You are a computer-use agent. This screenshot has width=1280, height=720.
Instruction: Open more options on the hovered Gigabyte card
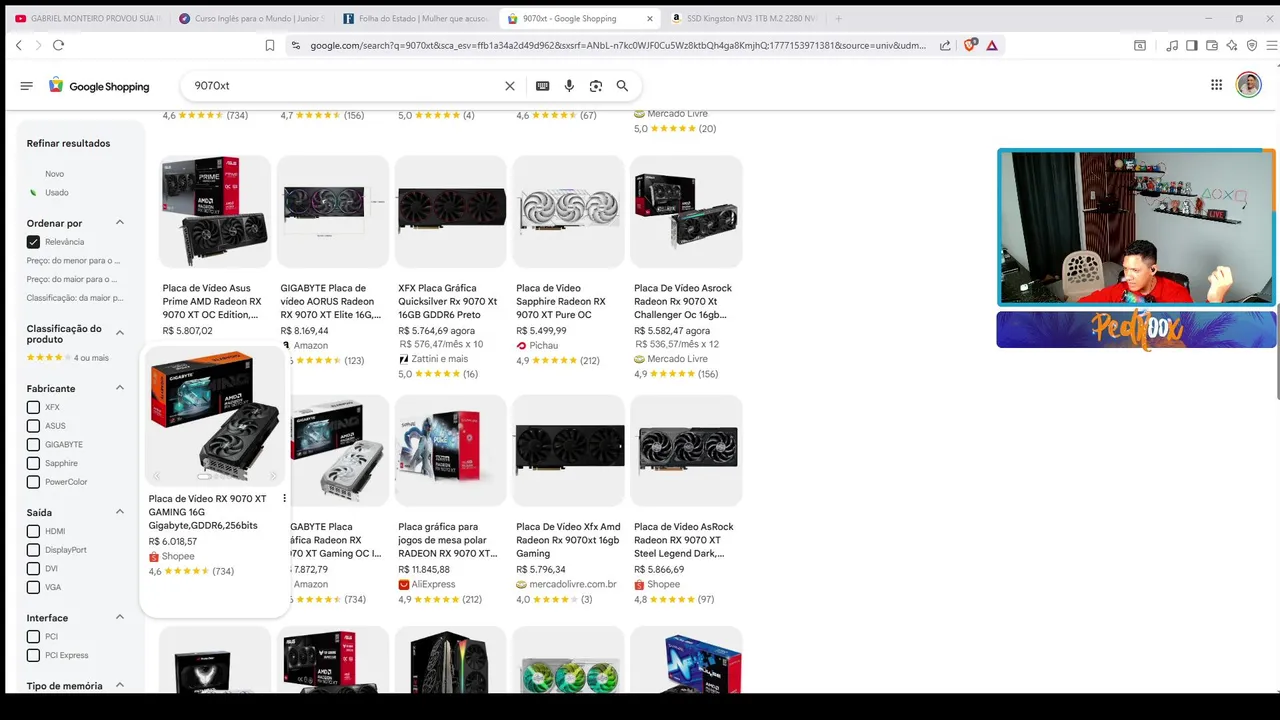284,498
